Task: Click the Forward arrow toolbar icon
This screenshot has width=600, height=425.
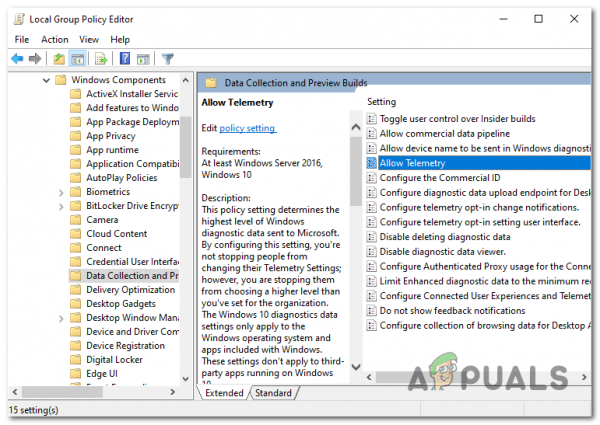Action: [35, 59]
